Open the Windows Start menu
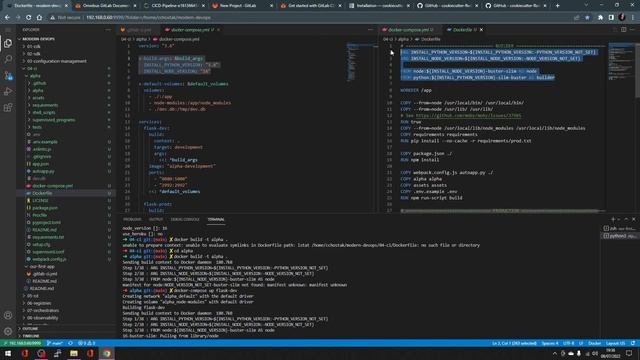 click(x=8, y=353)
